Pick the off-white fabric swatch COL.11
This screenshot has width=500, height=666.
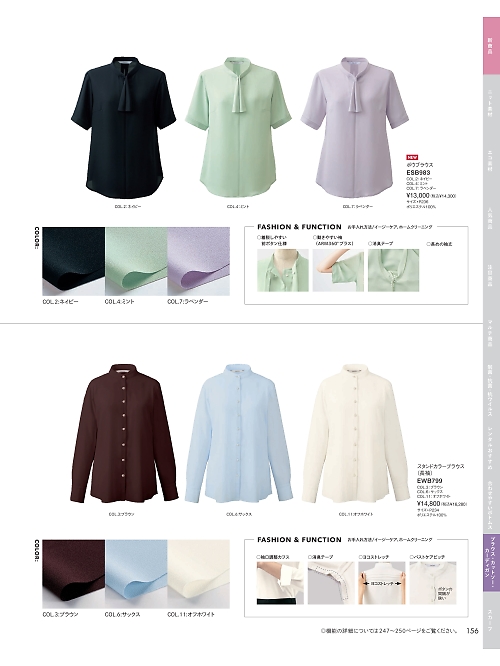tap(198, 574)
